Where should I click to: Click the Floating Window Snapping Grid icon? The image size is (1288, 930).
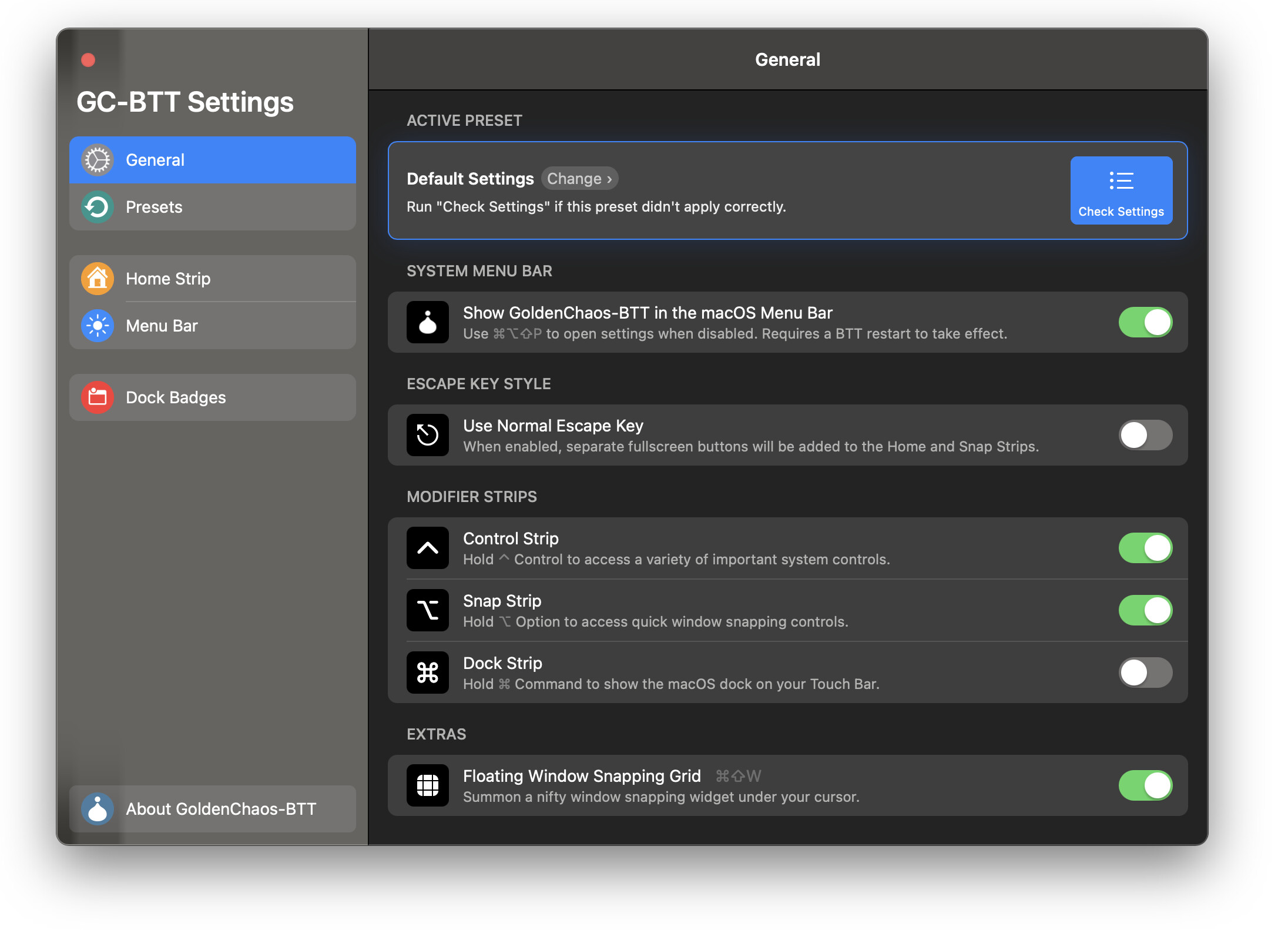click(428, 785)
